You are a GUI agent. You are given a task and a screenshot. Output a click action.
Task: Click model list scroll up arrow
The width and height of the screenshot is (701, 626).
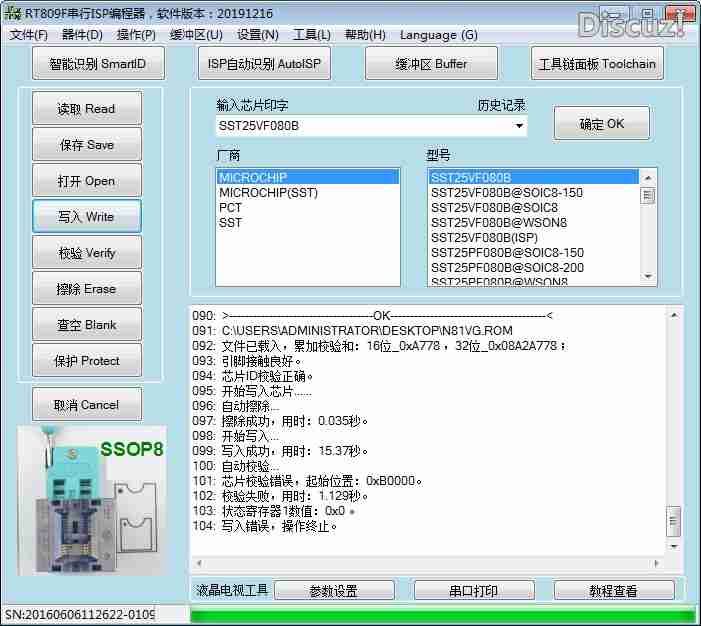pos(648,178)
